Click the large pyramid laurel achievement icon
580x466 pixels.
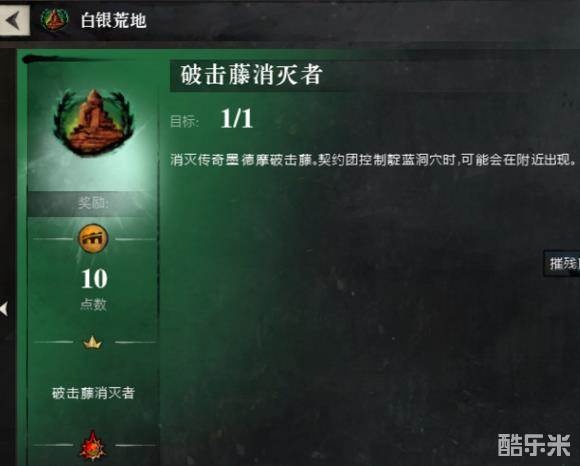[x=93, y=121]
